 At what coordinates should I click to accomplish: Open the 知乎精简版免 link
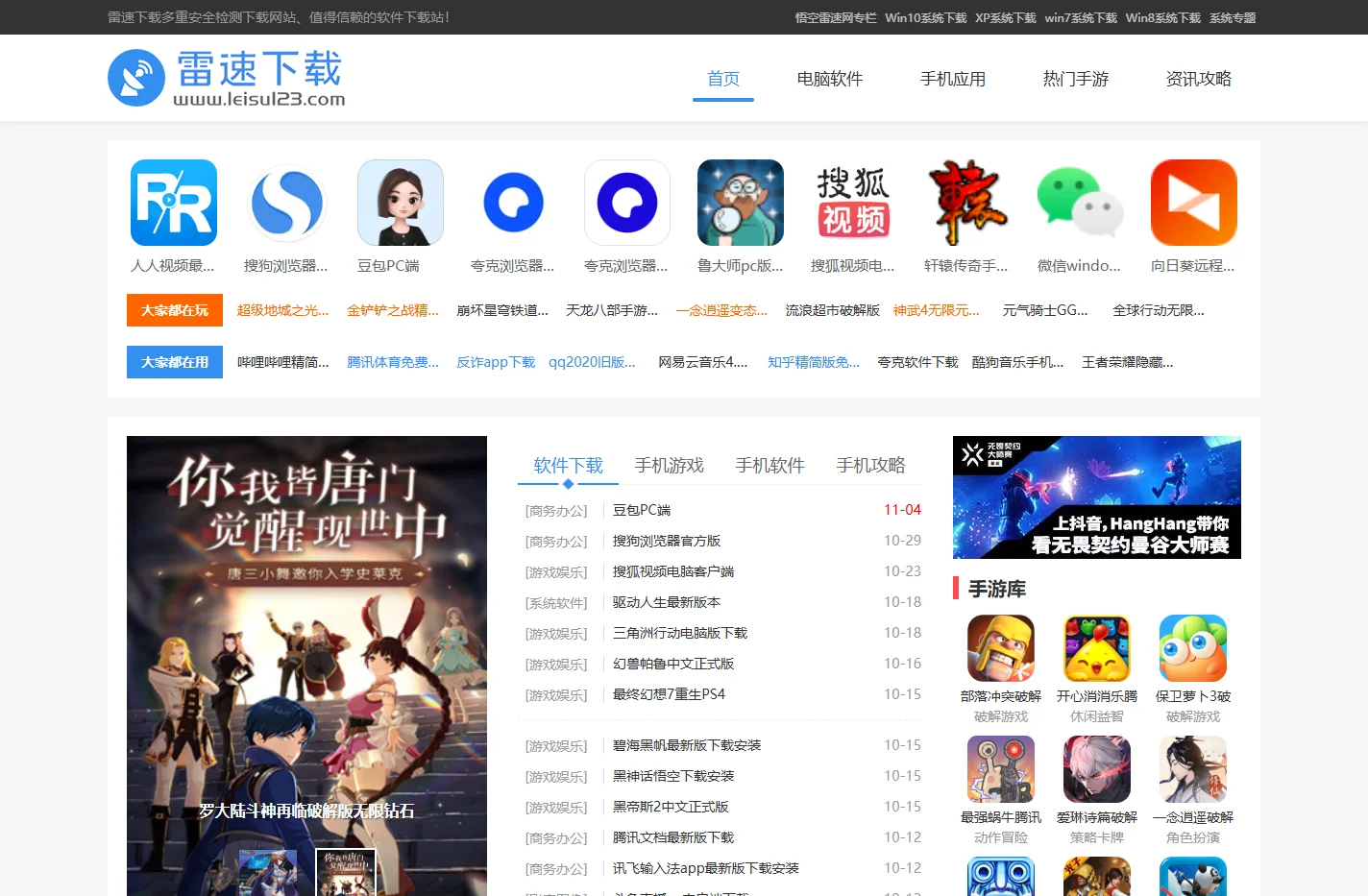[x=814, y=362]
